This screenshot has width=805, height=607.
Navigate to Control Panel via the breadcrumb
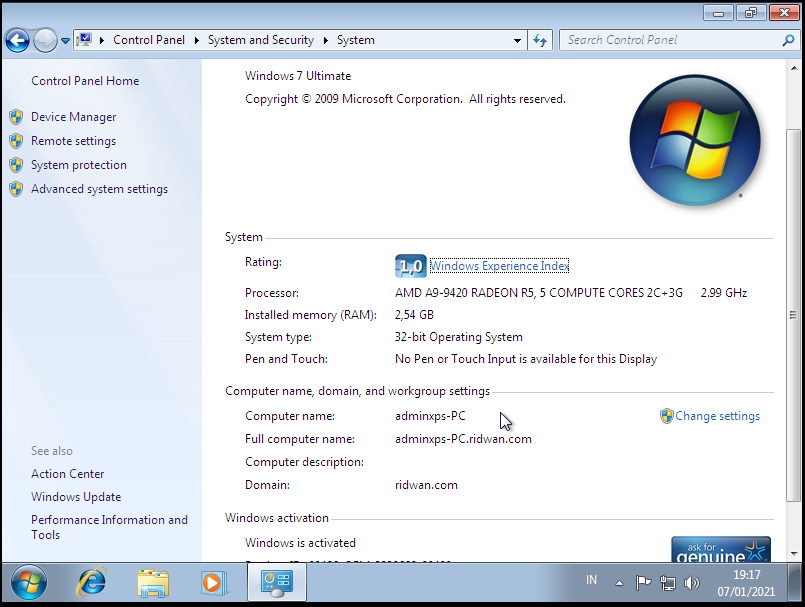point(149,40)
